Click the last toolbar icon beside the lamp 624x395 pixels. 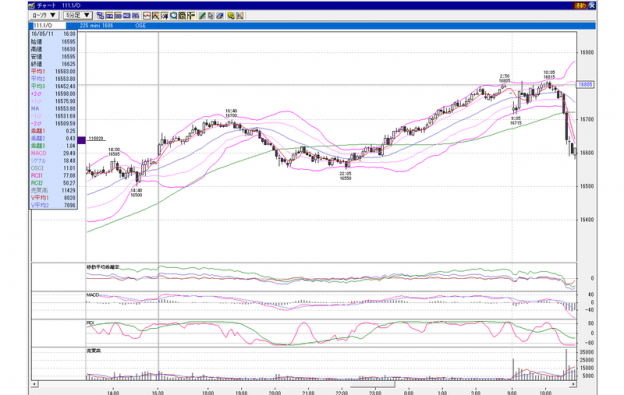240,16
